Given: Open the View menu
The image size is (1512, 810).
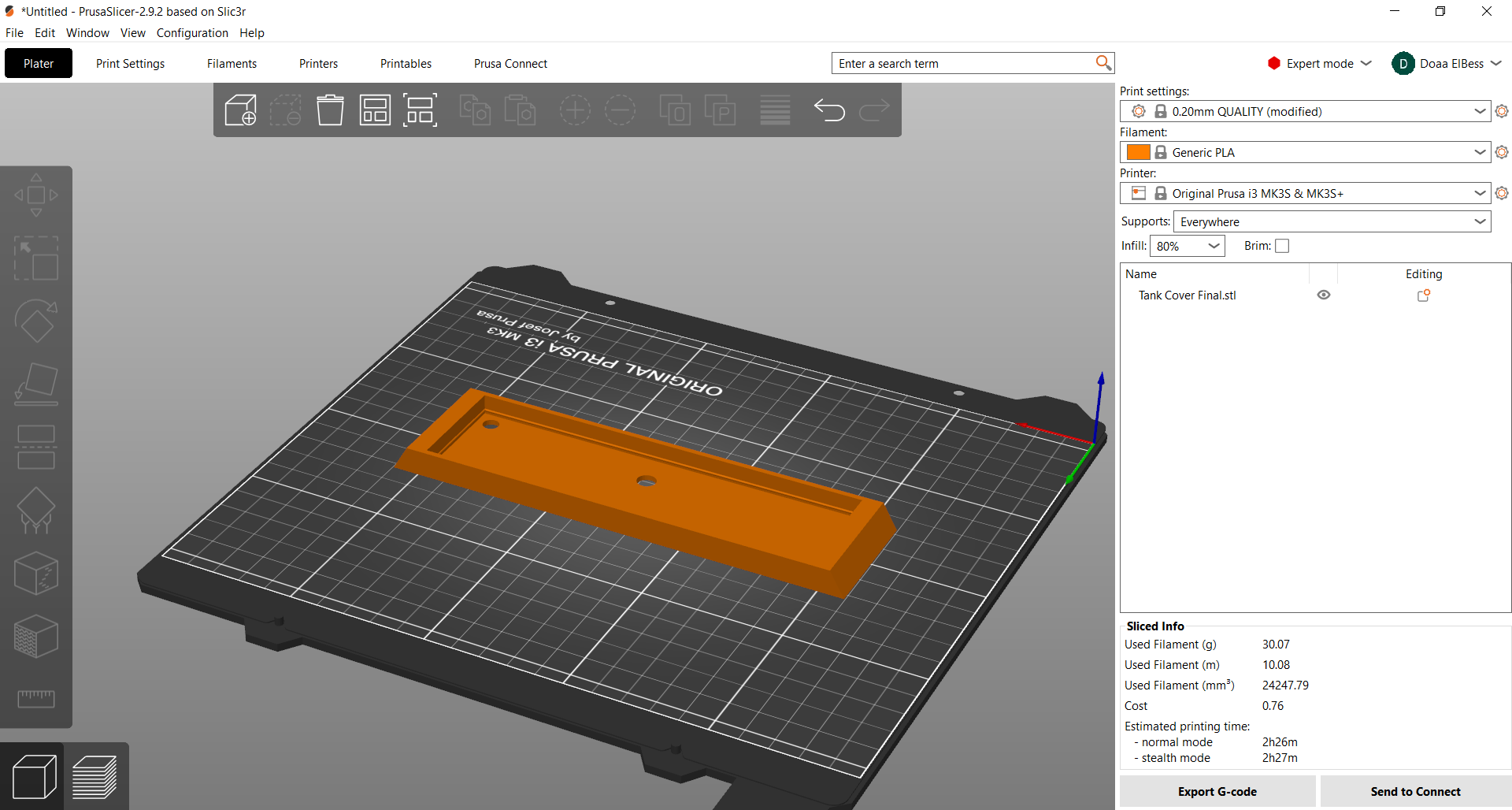Looking at the screenshot, I should pyautogui.click(x=132, y=33).
